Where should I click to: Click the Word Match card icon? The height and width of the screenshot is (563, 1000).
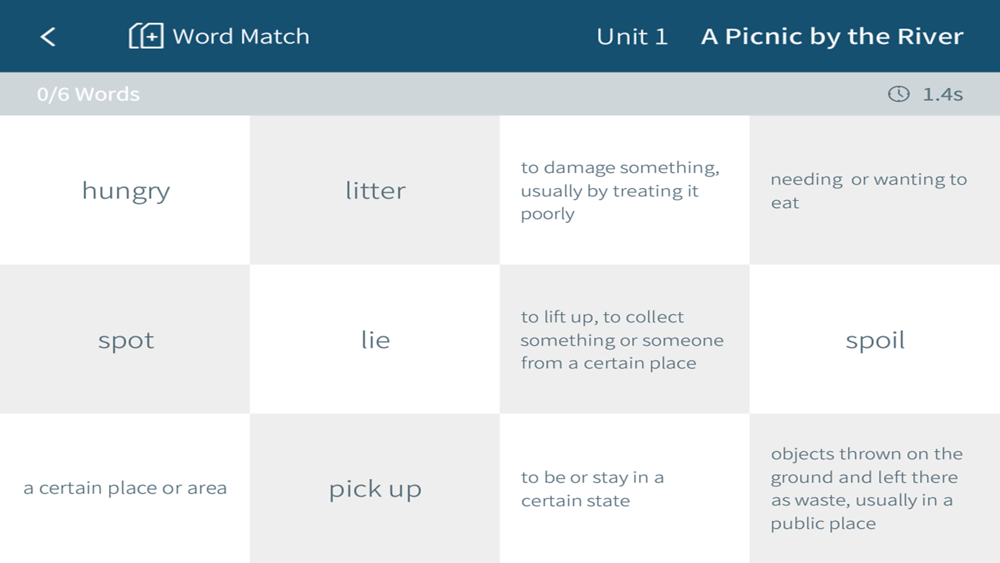coord(146,36)
